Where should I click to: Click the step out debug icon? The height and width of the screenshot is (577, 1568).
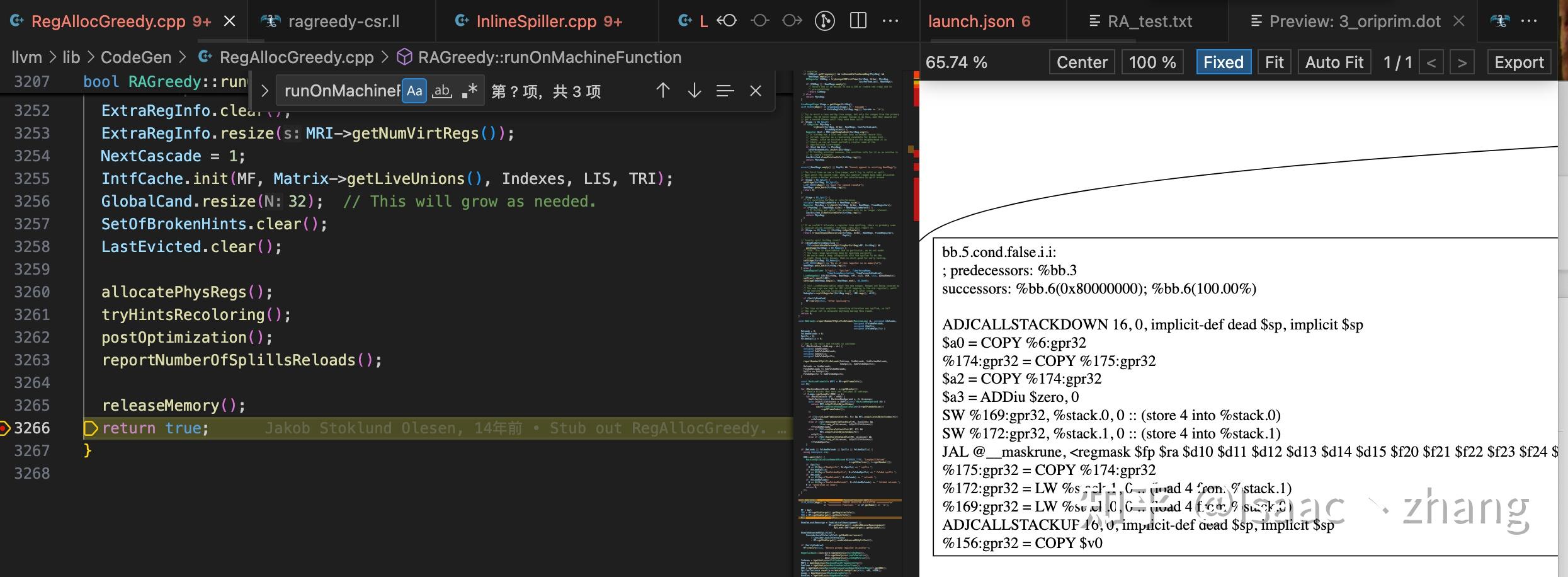pyautogui.click(x=792, y=21)
